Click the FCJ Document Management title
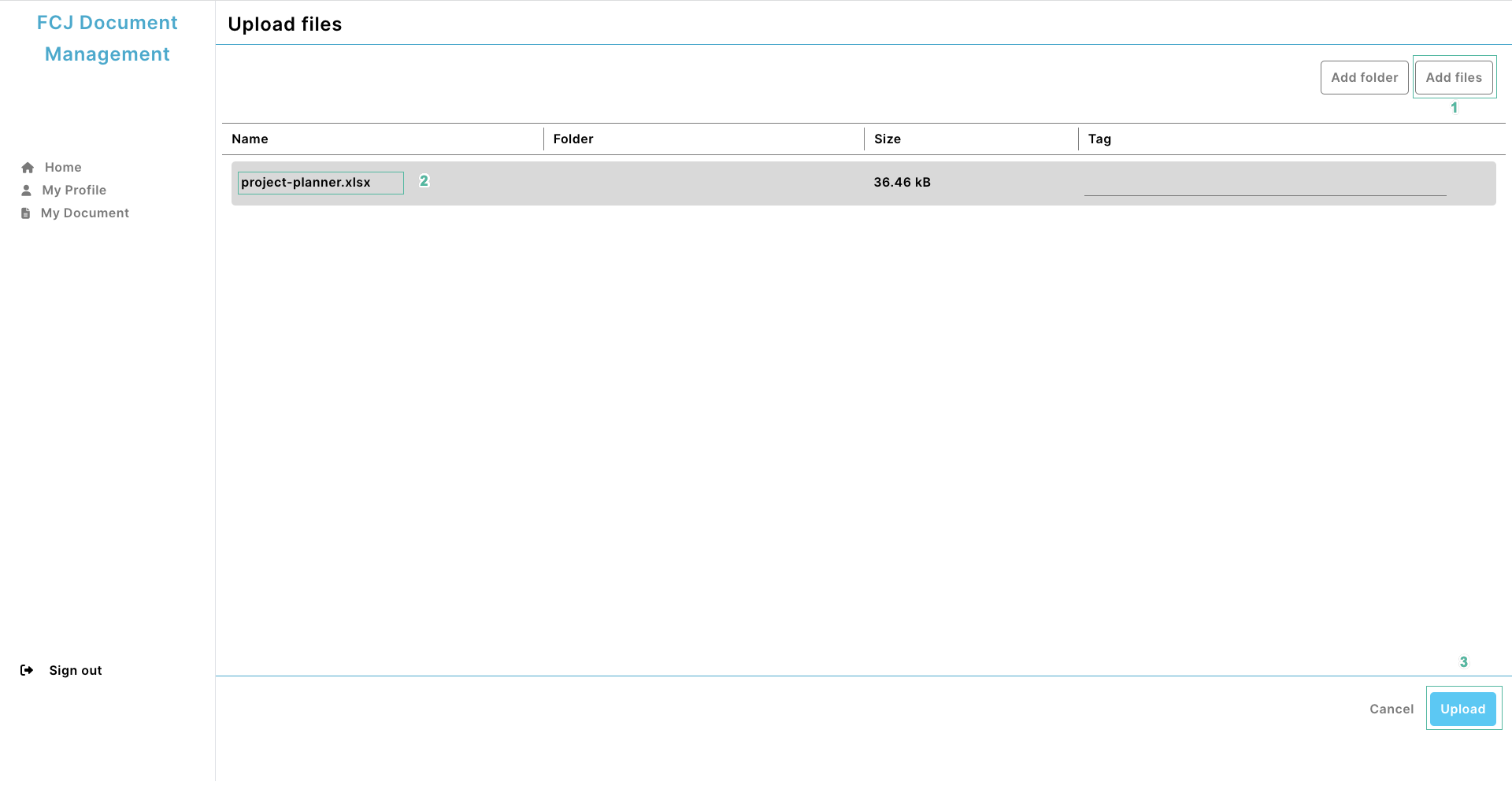This screenshot has width=1512, height=789. 107,39
